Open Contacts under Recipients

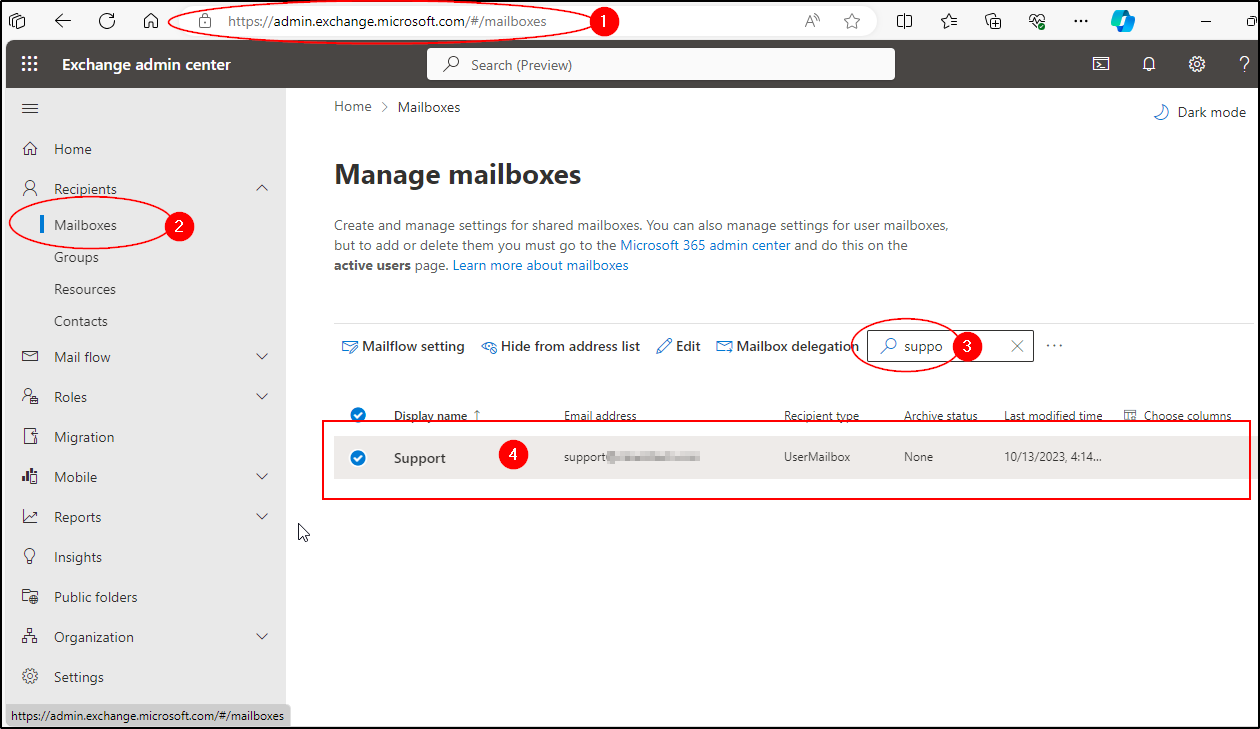(x=81, y=321)
